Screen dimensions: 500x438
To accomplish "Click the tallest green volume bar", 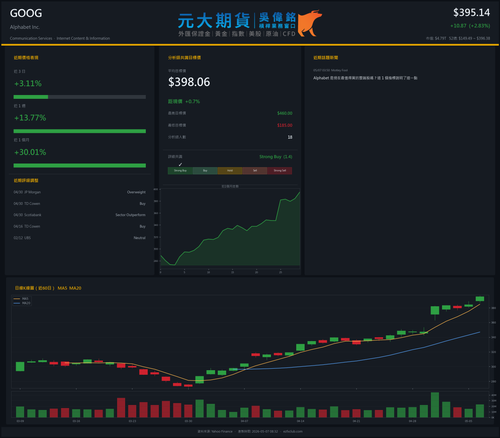I will coord(435,405).
